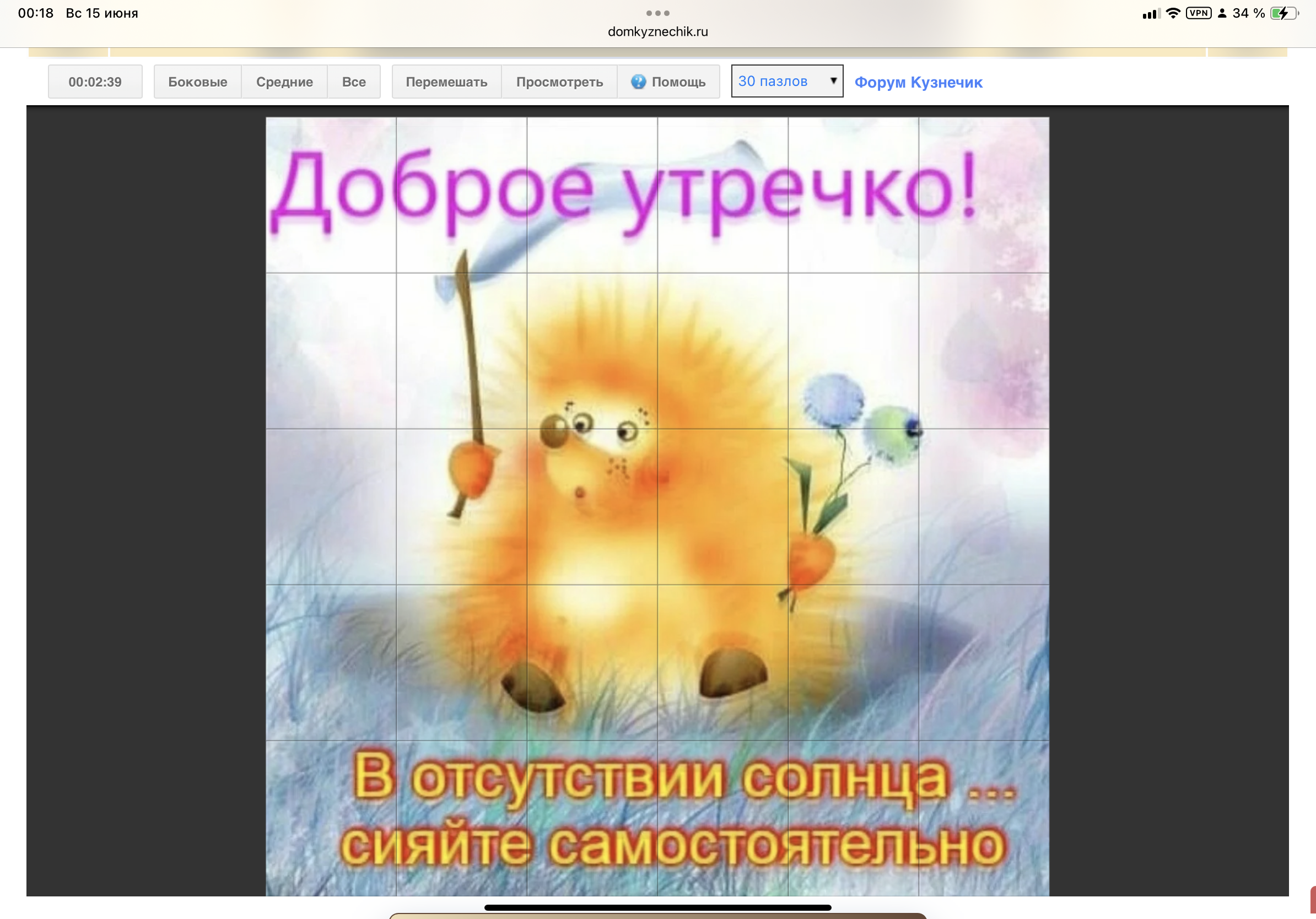1316x919 pixels.
Task: Tap the VPN status indicator
Action: (1198, 13)
